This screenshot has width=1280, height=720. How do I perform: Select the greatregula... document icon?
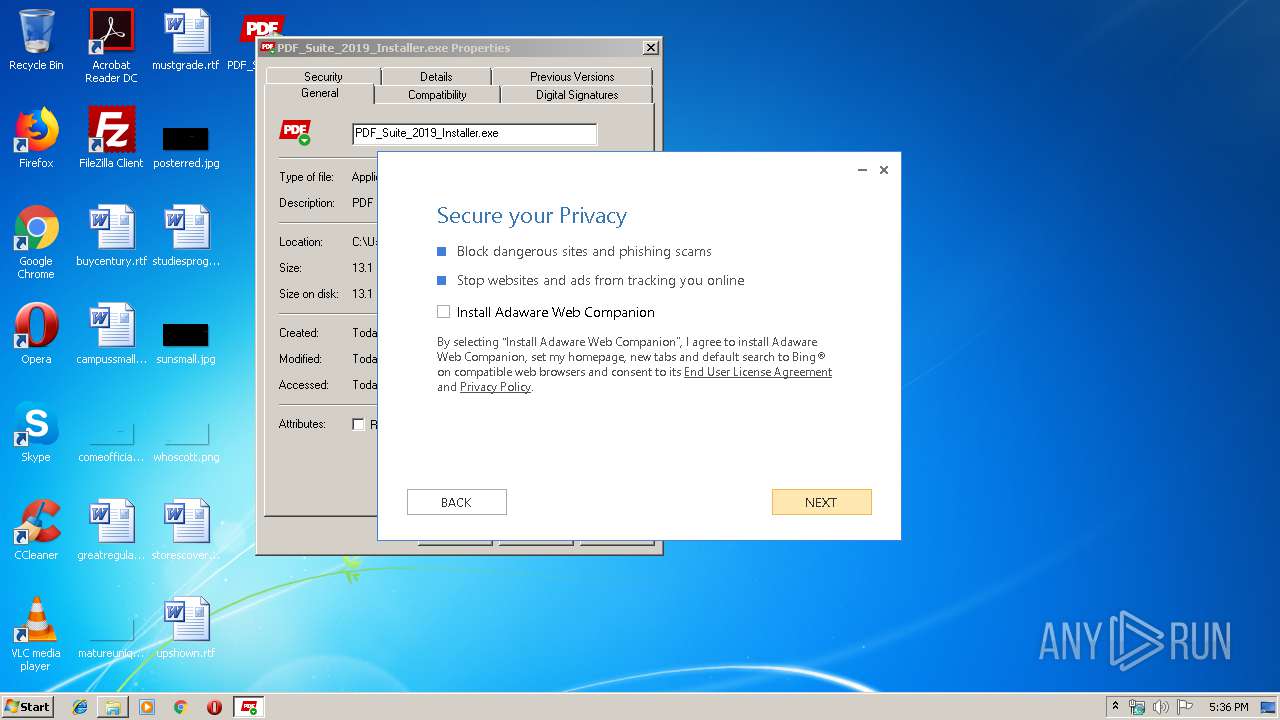tap(111, 530)
